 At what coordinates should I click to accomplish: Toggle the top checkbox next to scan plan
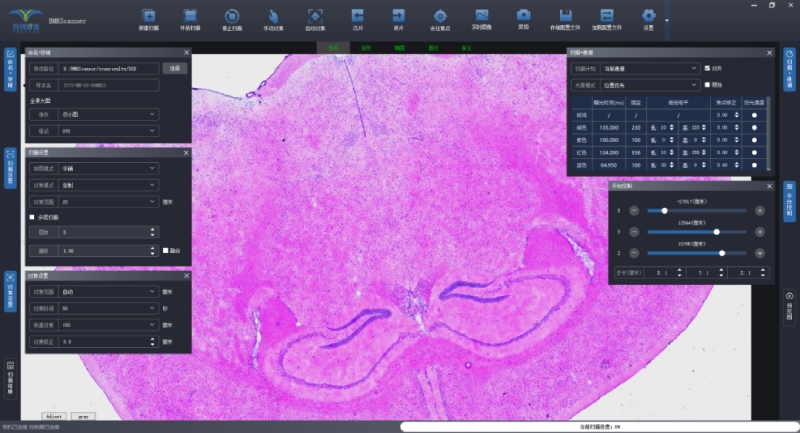tap(707, 68)
